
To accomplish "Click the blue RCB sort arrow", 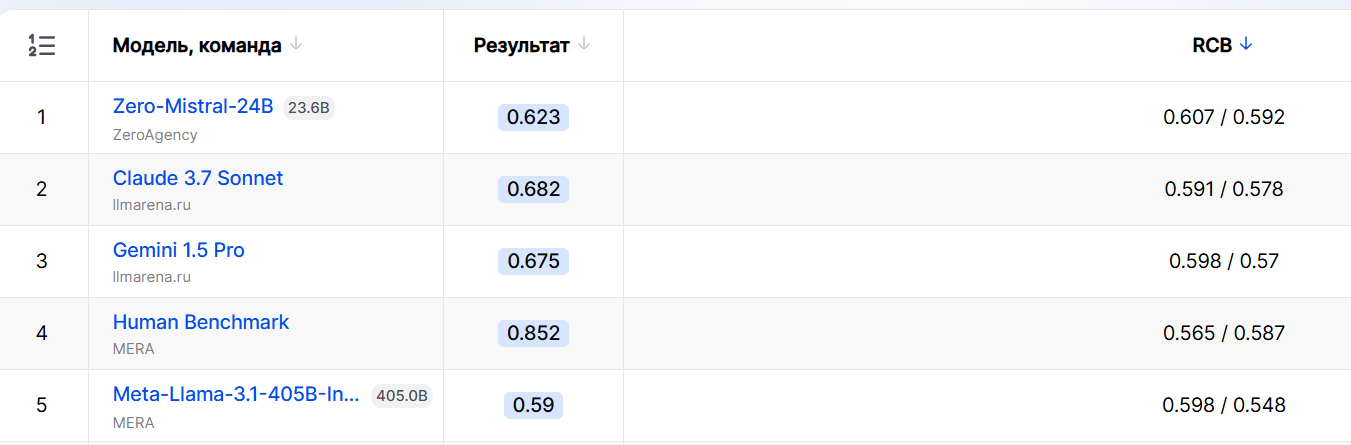I will [x=1246, y=44].
